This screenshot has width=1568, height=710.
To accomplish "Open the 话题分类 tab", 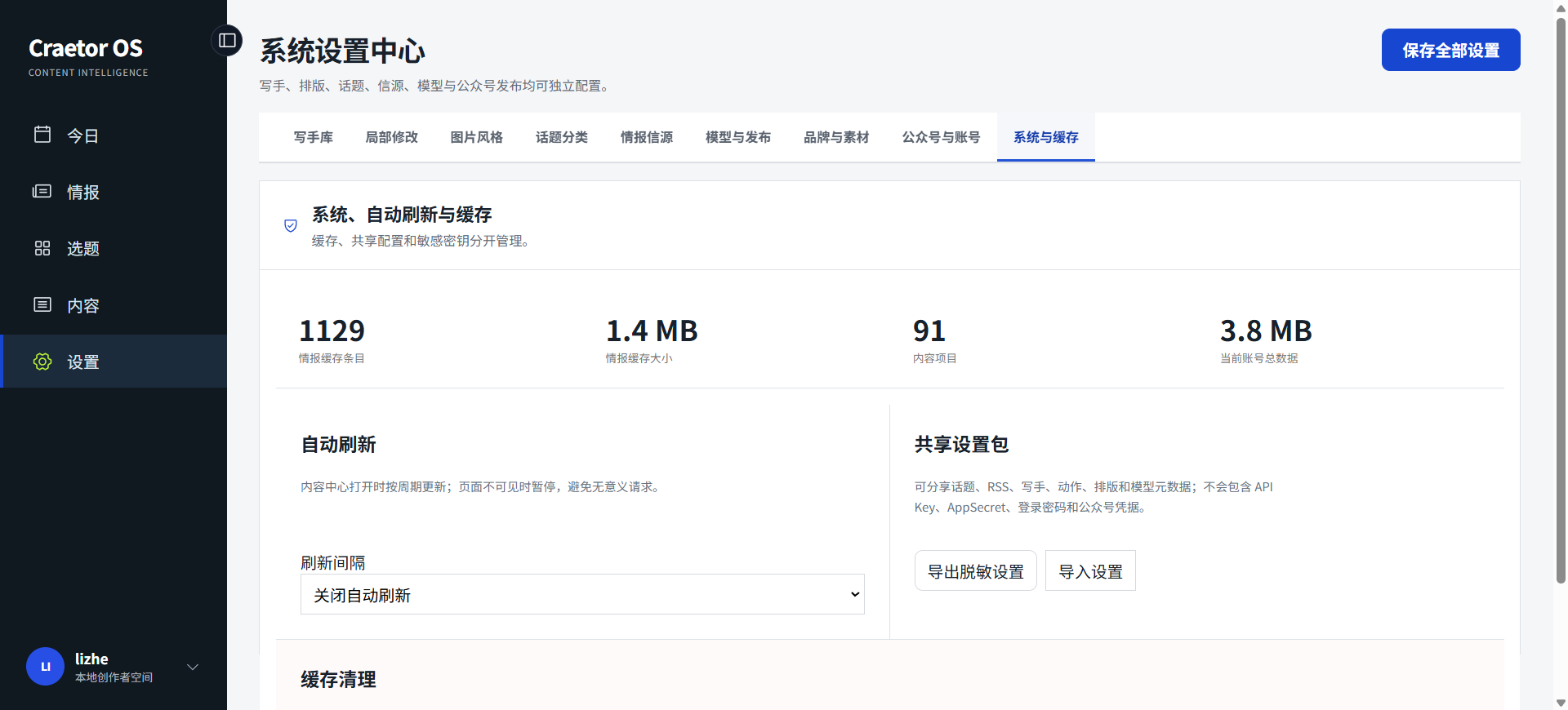I will [562, 137].
